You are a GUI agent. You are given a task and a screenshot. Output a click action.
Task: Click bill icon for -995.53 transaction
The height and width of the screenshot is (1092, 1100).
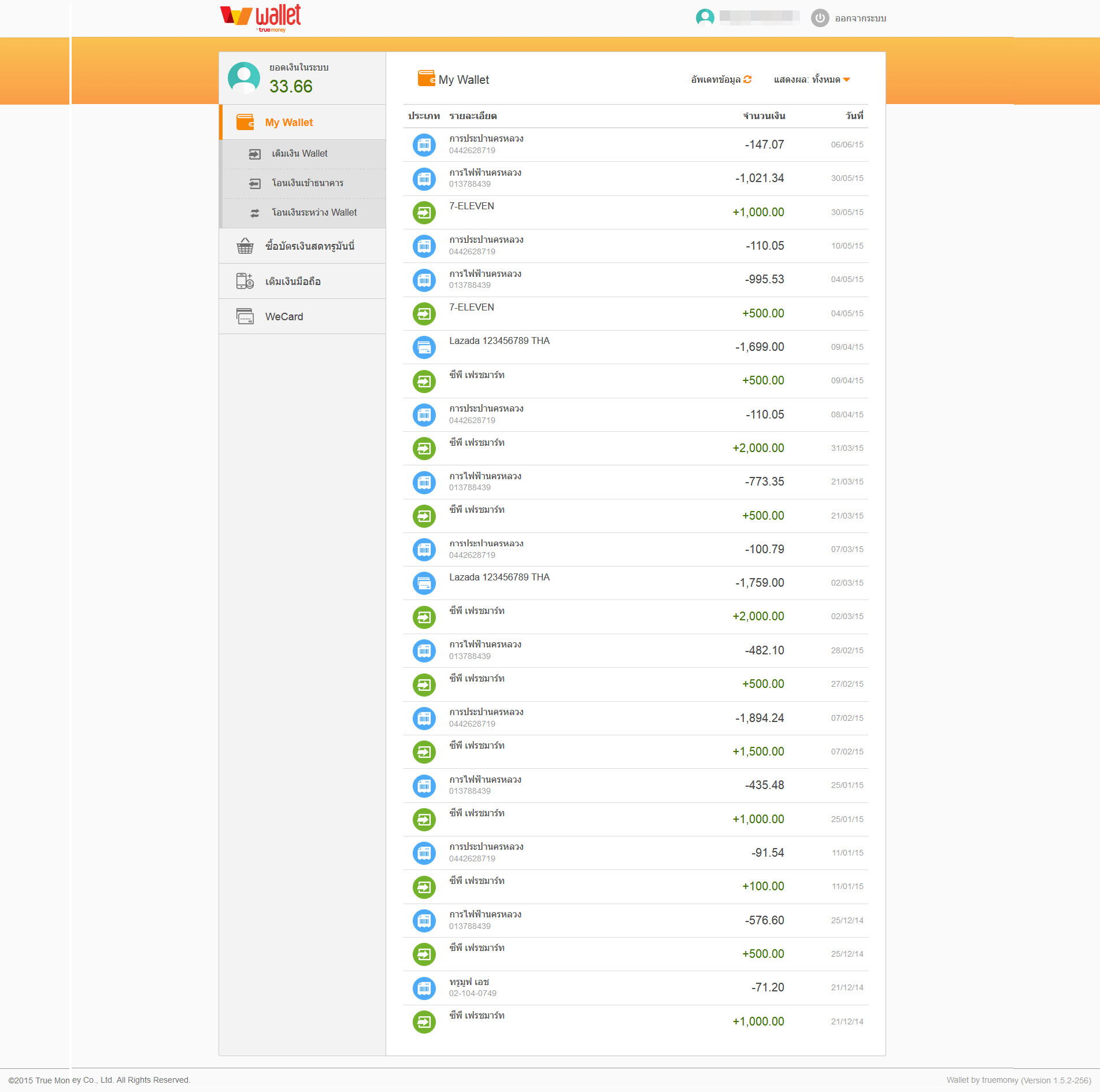[x=424, y=280]
